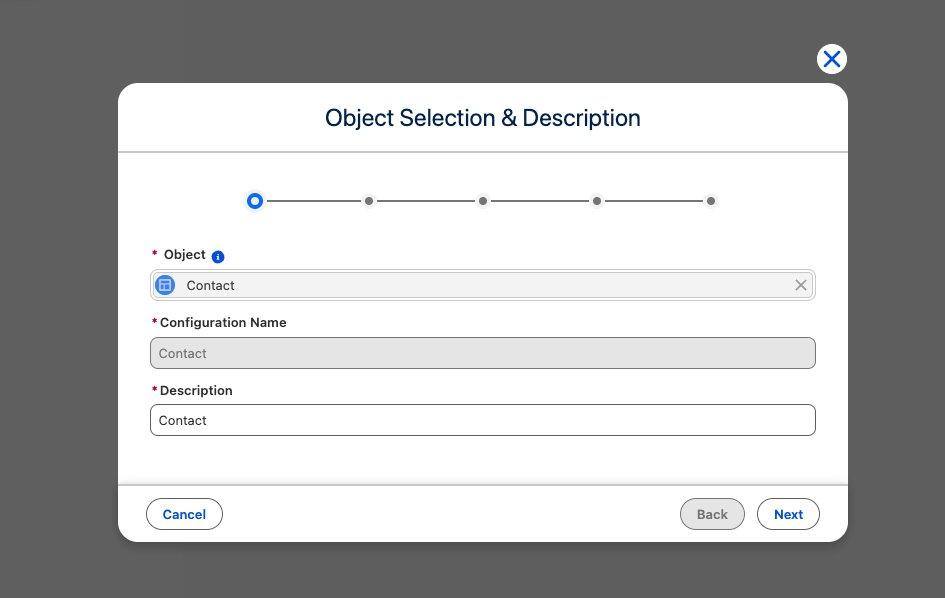Cancel the configuration wizard
Image resolution: width=945 pixels, height=598 pixels.
184,514
